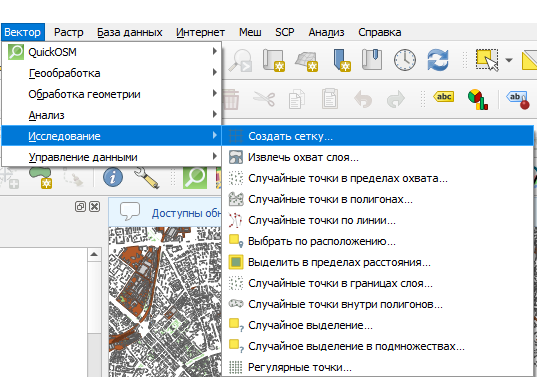Screen dimensions: 537x377
Task: Select Случайные точки в границах слоя…
Action: (x=378, y=283)
